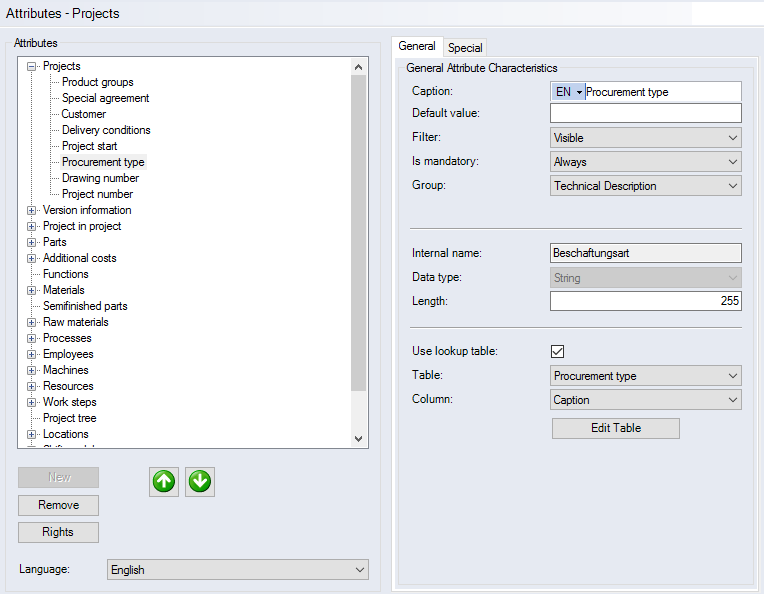Click the Edit Table button
Image resolution: width=764 pixels, height=594 pixels.
[x=615, y=428]
